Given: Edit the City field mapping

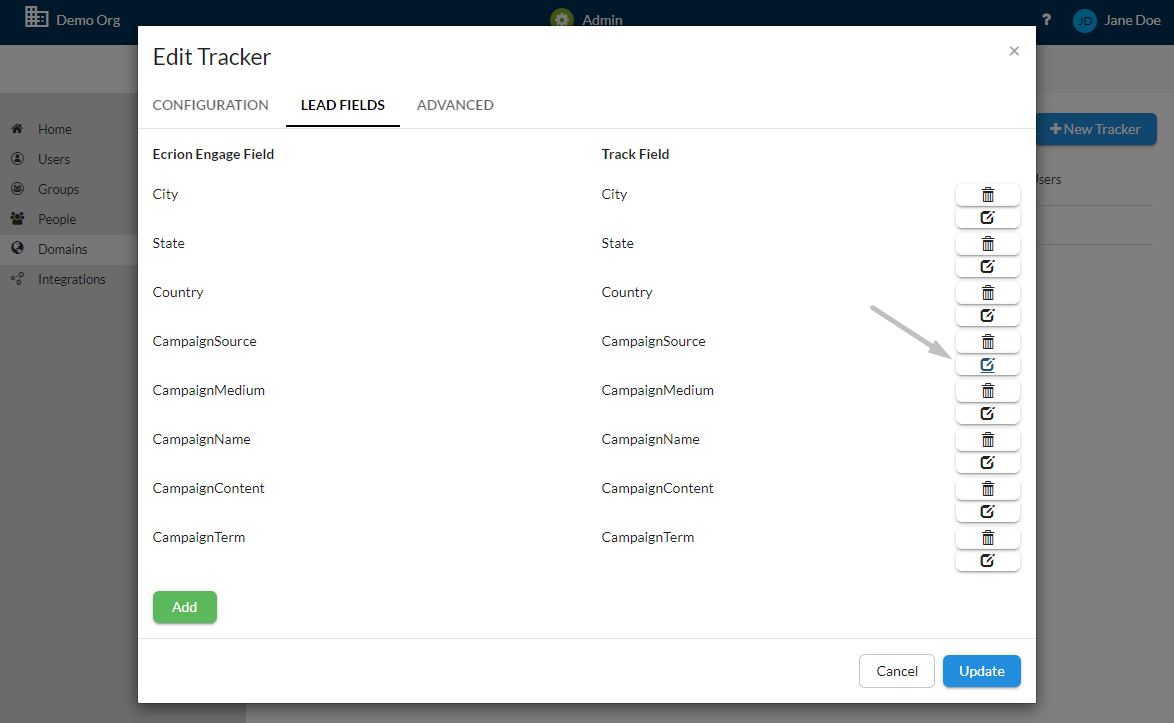Looking at the screenshot, I should click(x=988, y=218).
